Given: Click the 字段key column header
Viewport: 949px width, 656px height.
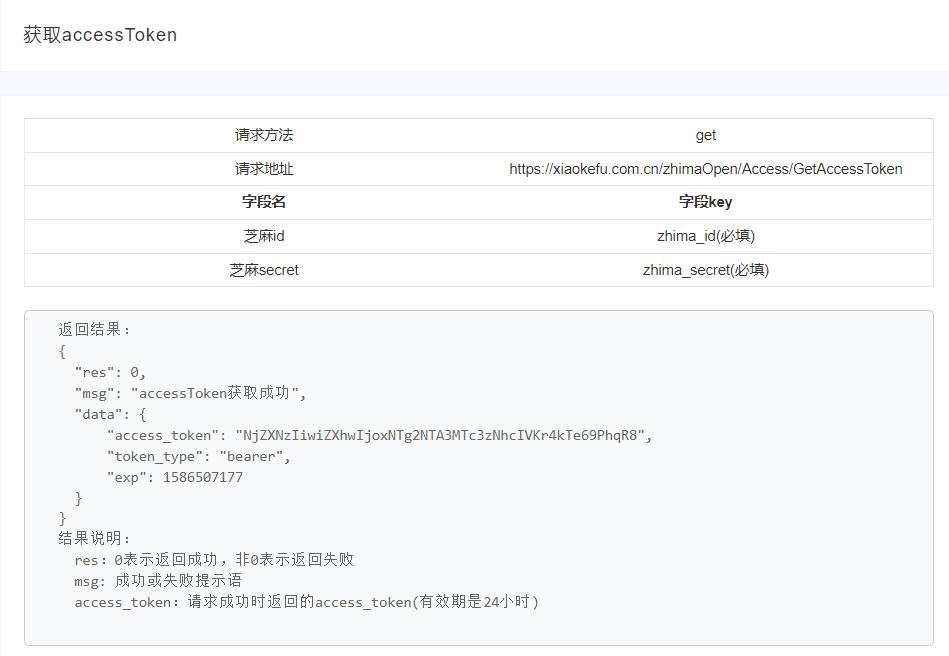Looking at the screenshot, I should click(x=706, y=202).
